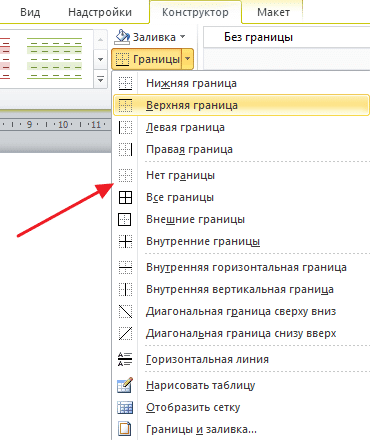
Task: Toggle Отобразить сетку label
Action: pyautogui.click(x=193, y=407)
